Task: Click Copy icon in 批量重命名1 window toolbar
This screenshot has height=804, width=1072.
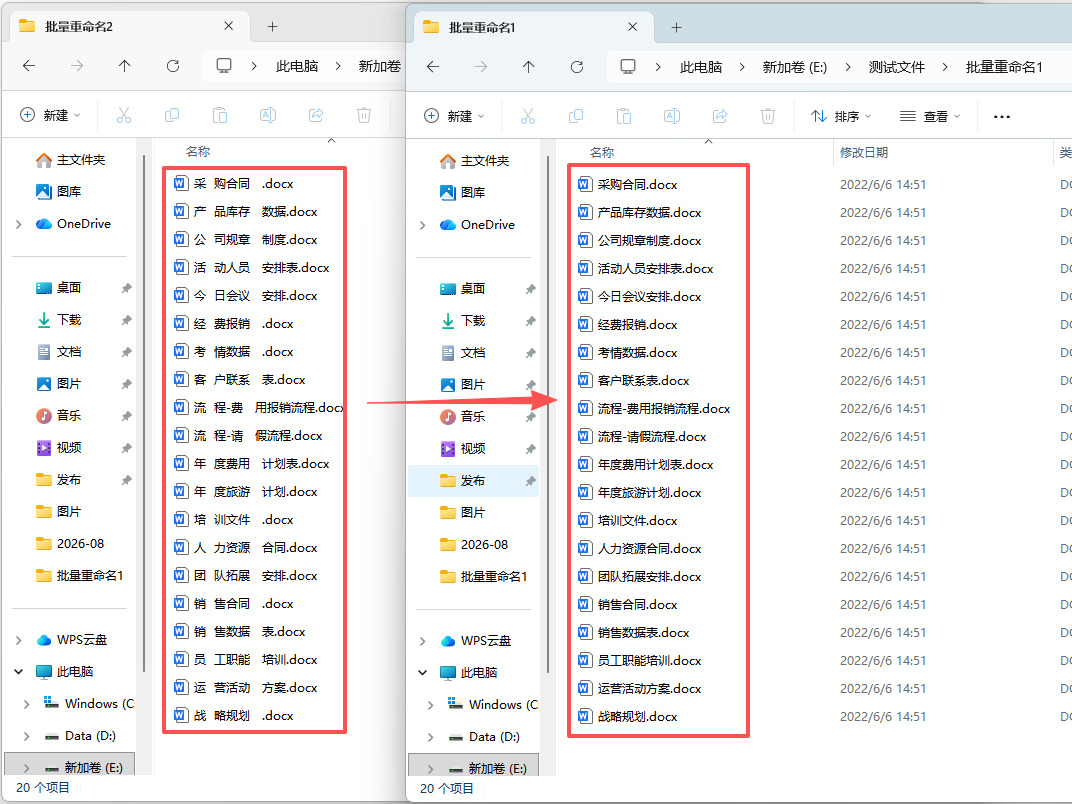Action: point(576,116)
